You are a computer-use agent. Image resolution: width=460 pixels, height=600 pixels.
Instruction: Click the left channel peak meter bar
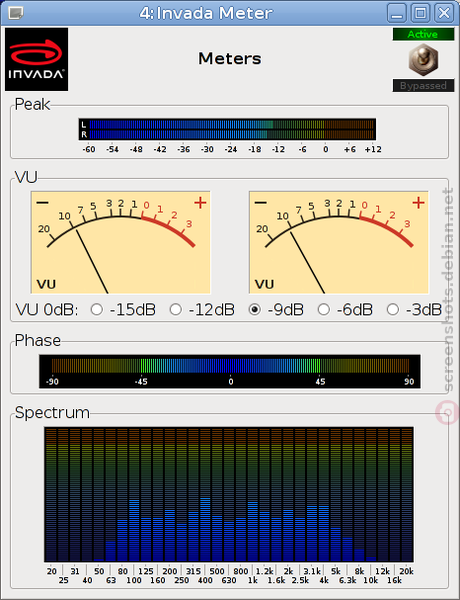coord(232,124)
